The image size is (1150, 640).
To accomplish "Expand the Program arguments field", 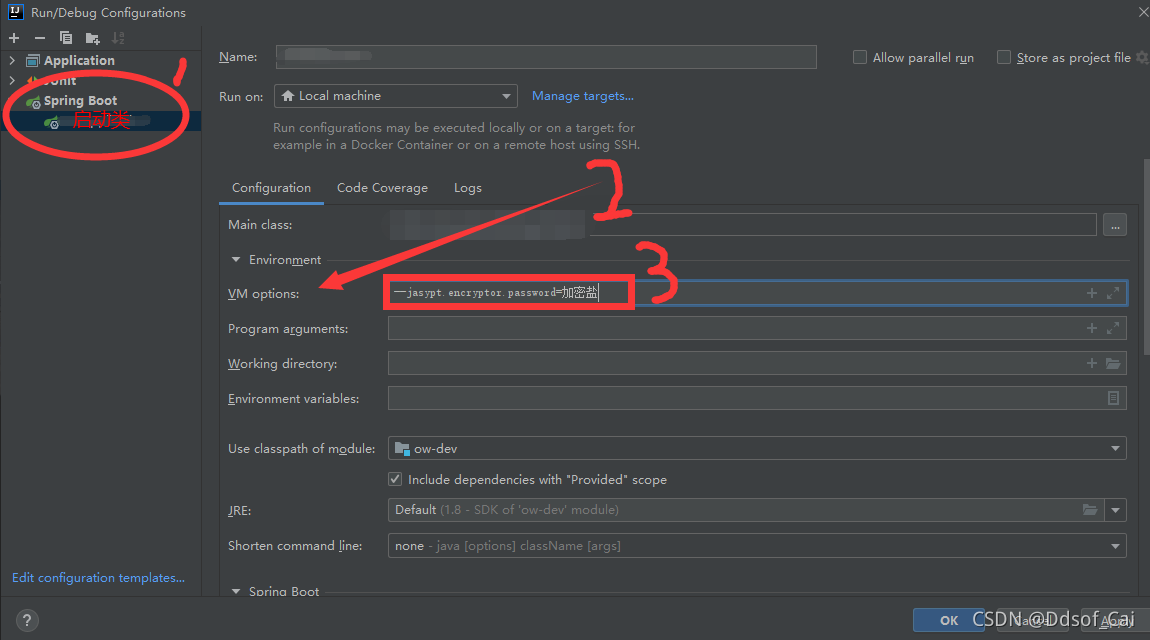I will point(1113,328).
